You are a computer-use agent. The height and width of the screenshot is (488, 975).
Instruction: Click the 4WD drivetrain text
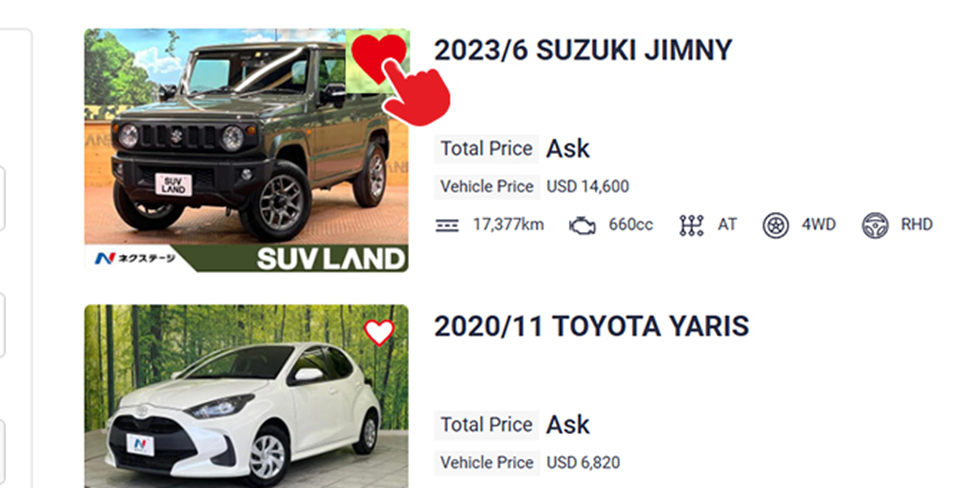pyautogui.click(x=818, y=224)
